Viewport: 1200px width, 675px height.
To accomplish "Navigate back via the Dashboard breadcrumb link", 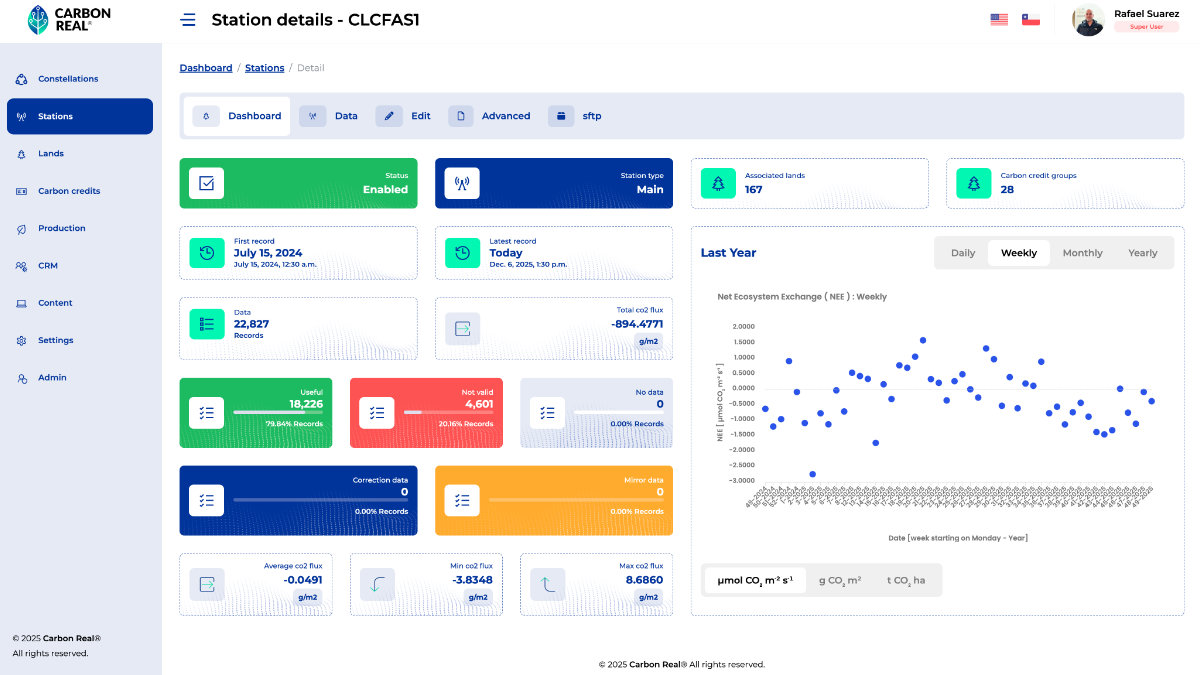I will pyautogui.click(x=206, y=67).
